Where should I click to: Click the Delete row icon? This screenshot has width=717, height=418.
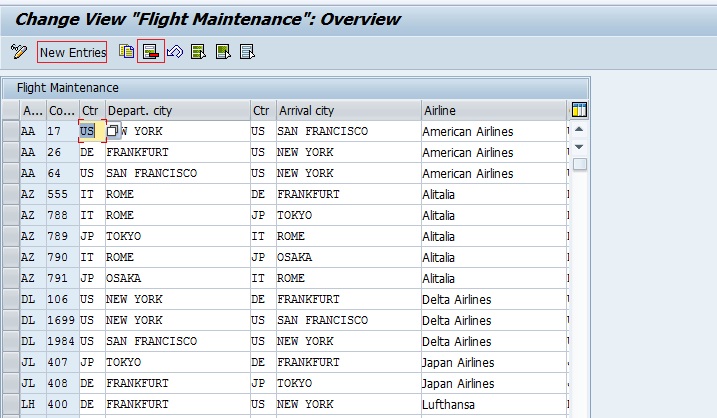tap(150, 52)
